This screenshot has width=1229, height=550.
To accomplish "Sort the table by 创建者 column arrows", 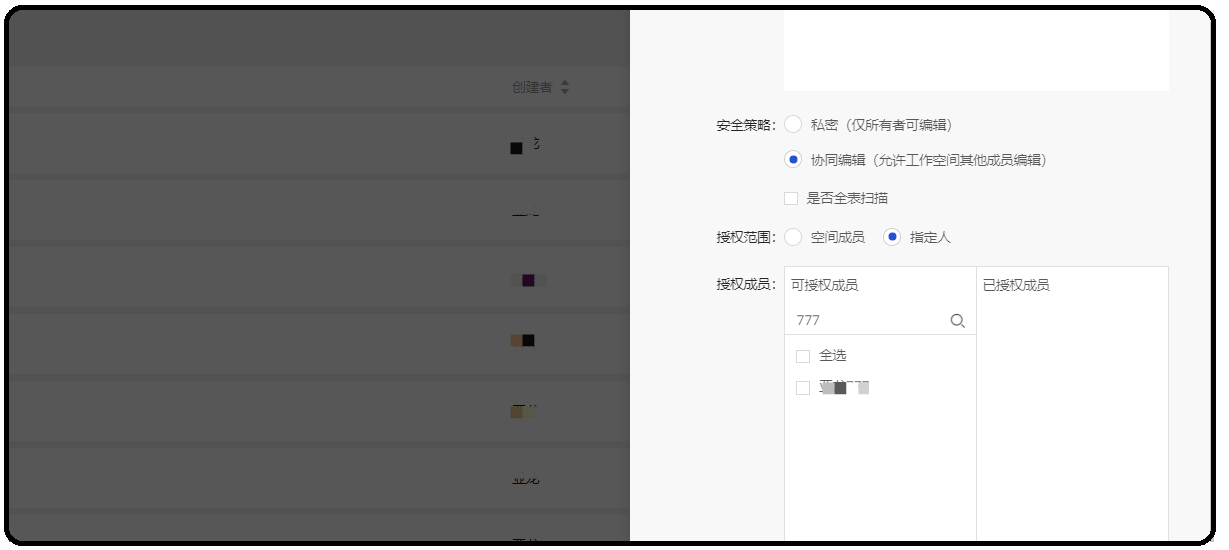I will coord(564,88).
